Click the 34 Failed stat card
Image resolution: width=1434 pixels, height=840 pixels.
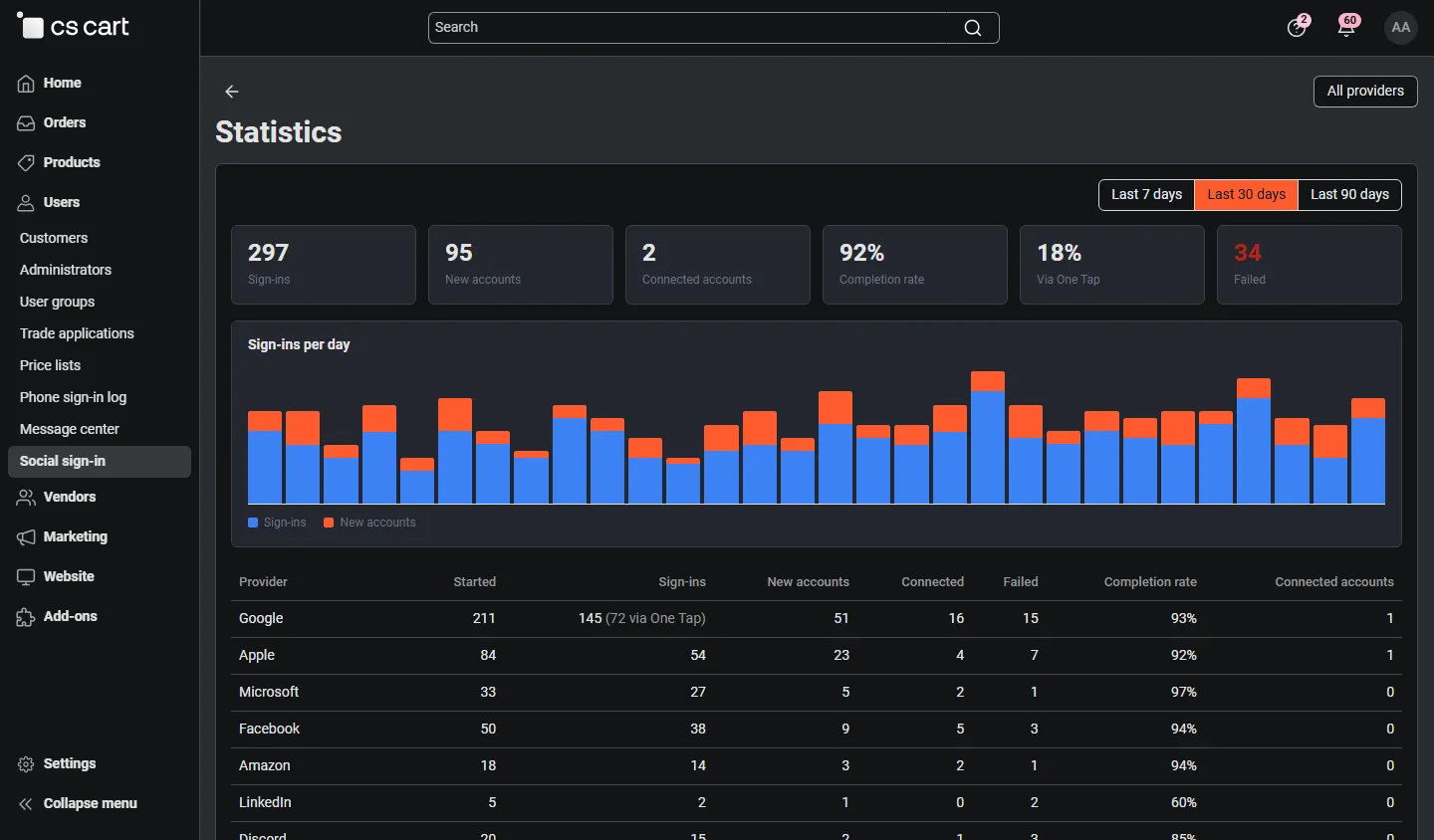[1310, 265]
